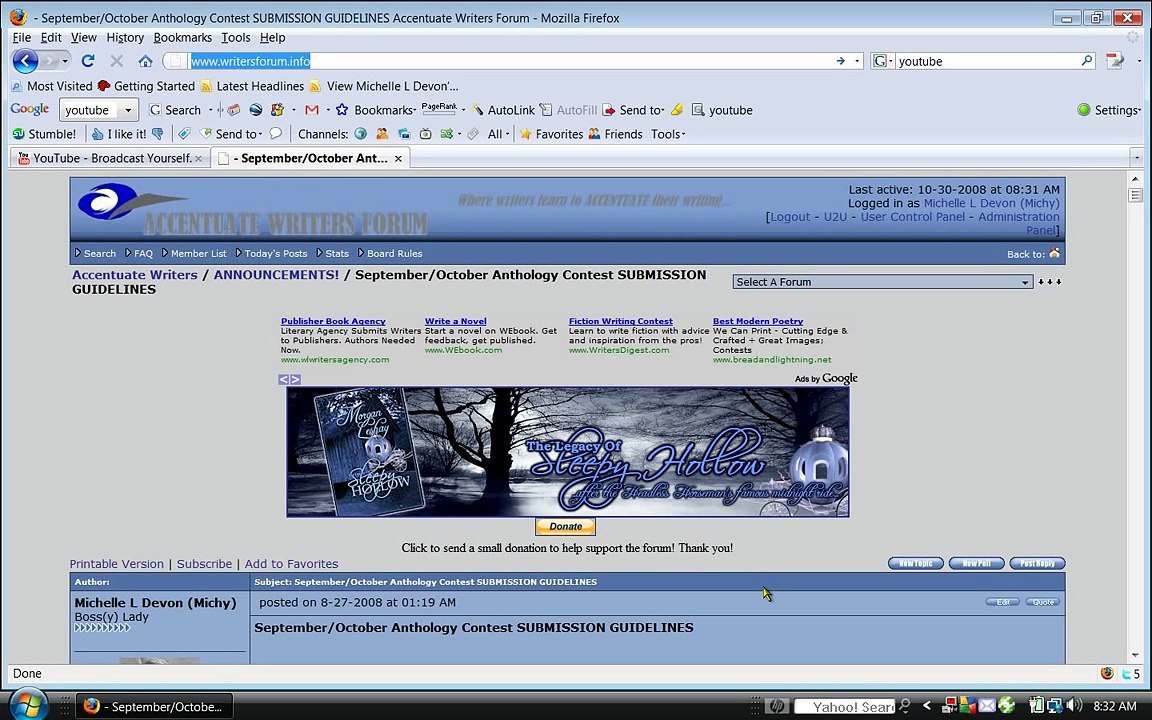
Task: Click the Bookmarks star in Google toolbar
Action: [342, 110]
